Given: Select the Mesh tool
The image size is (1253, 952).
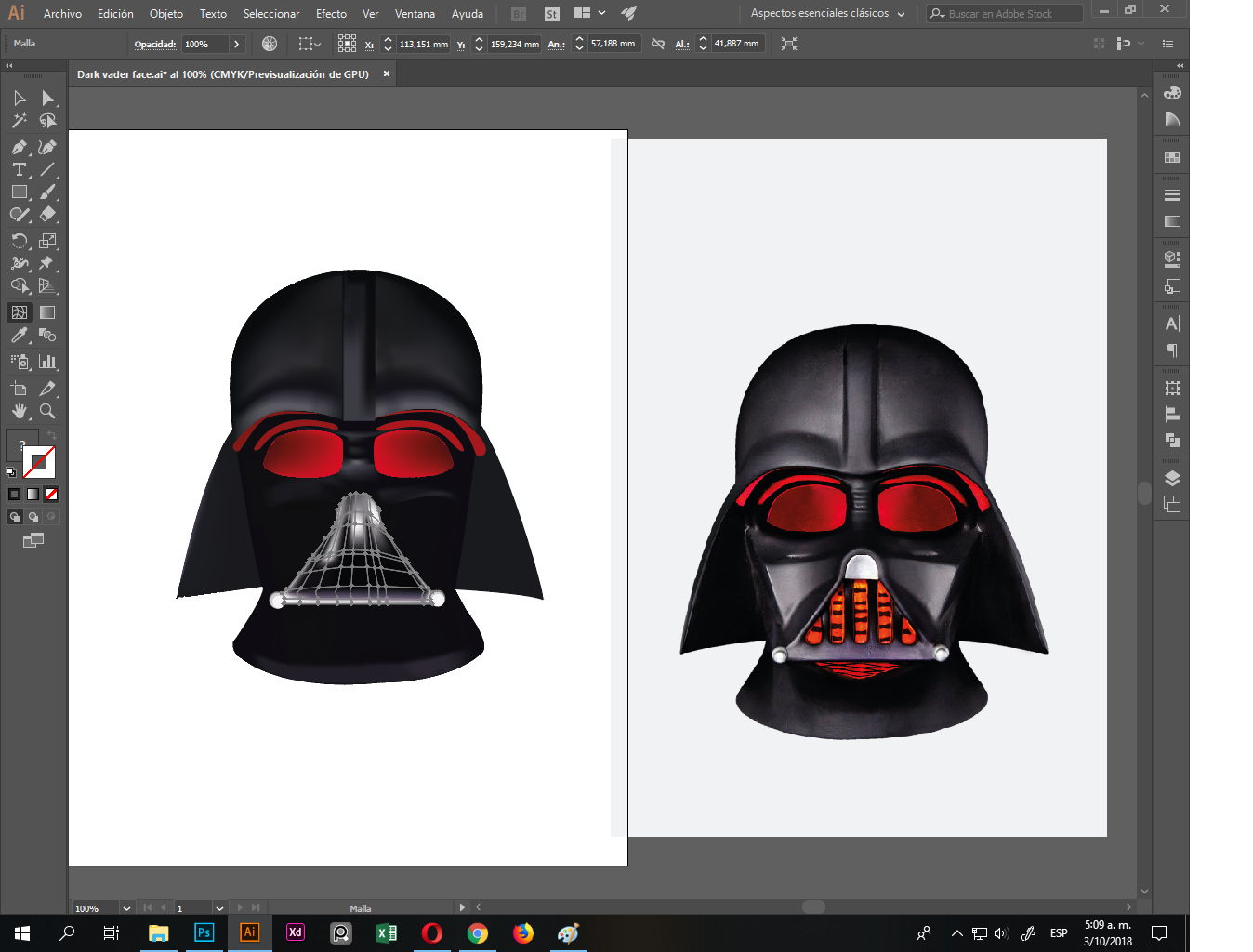Looking at the screenshot, I should coord(20,312).
